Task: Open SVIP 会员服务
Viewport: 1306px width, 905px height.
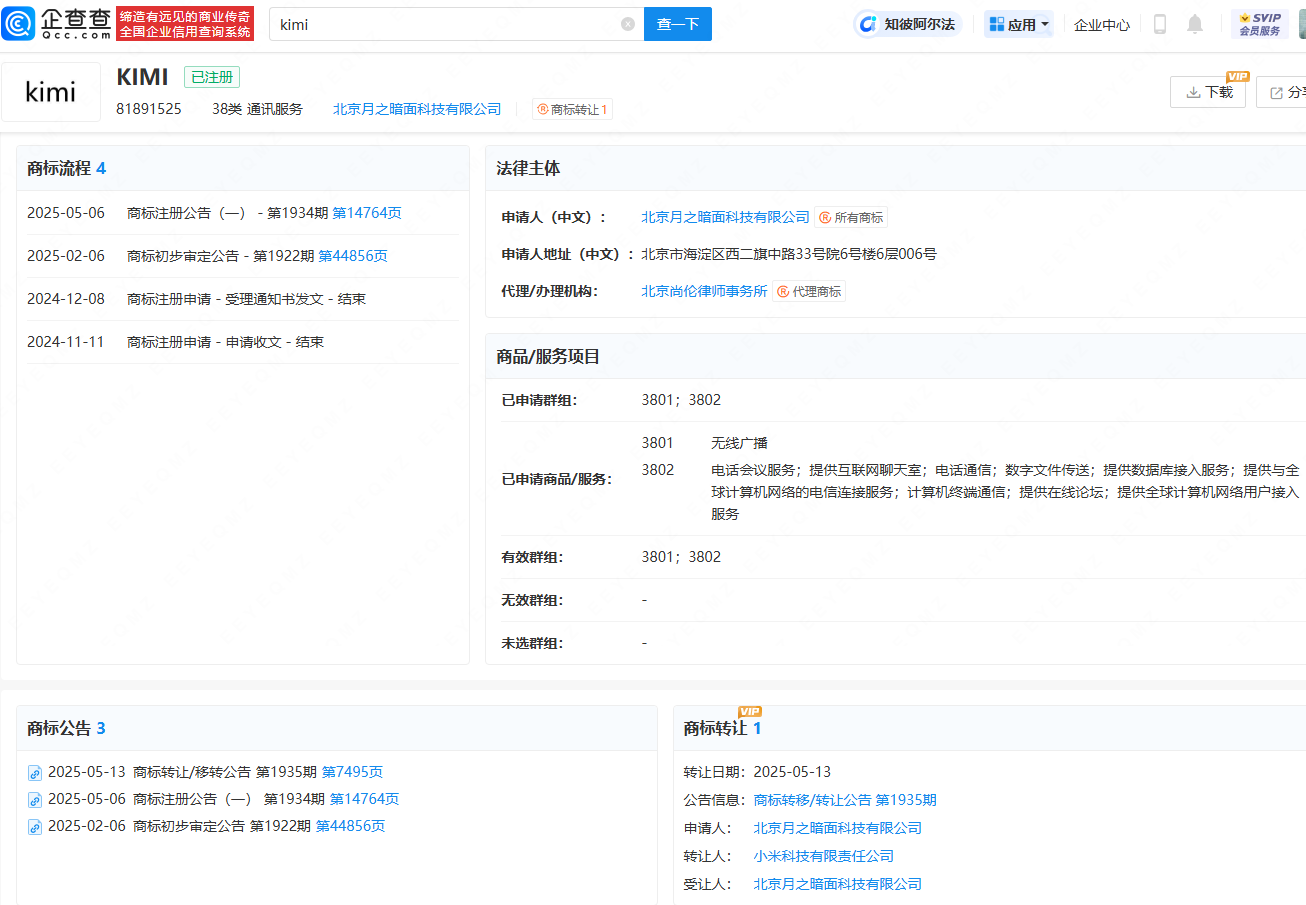Action: [x=1259, y=24]
